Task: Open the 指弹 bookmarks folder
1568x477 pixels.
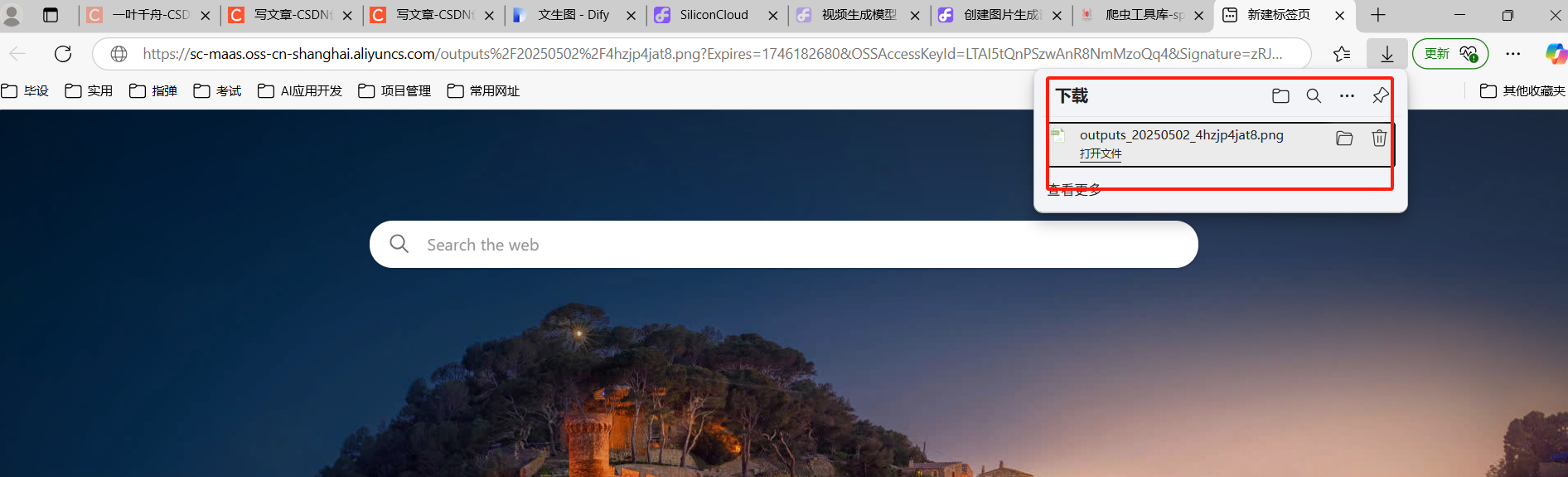Action: coord(153,91)
